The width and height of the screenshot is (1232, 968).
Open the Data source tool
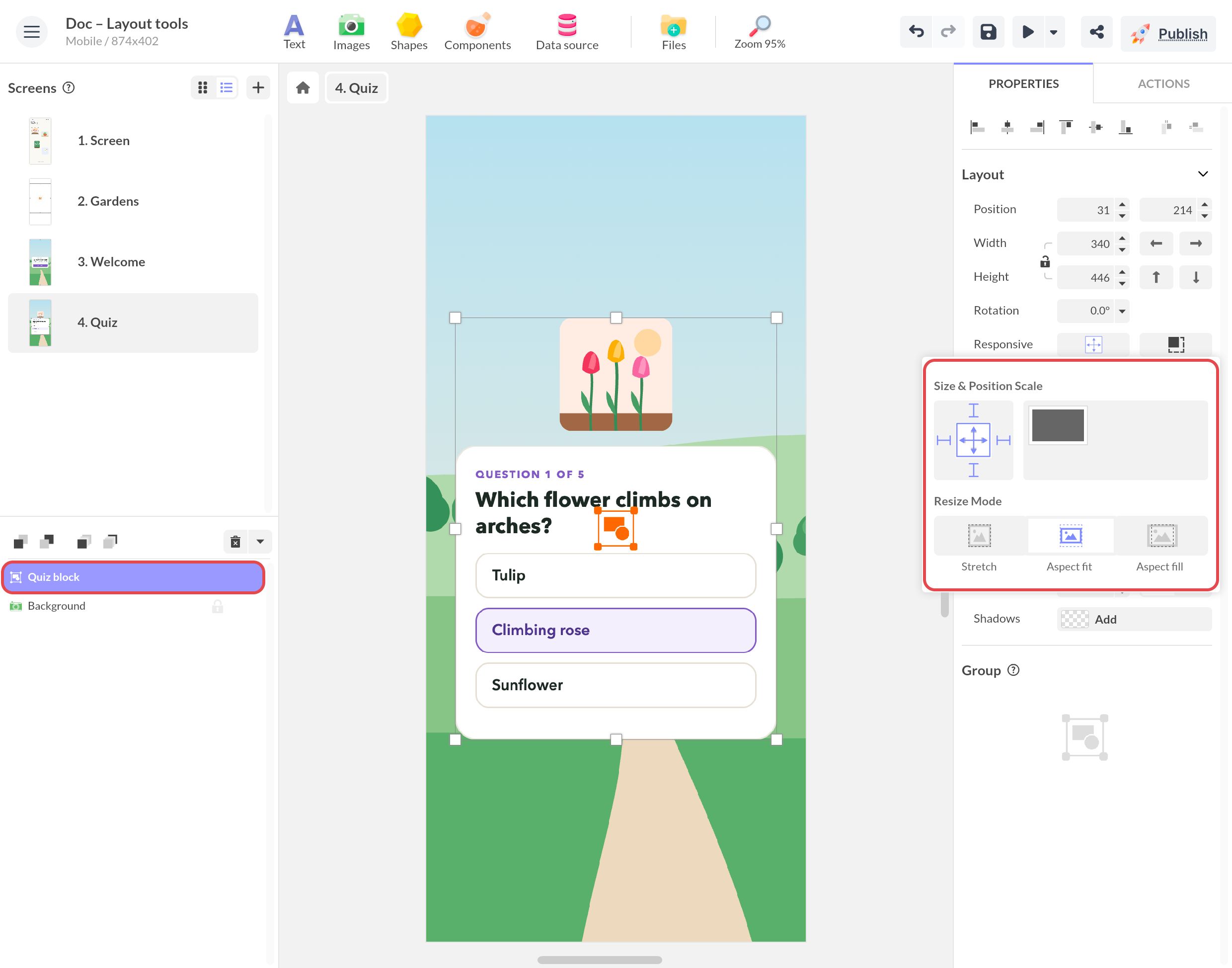pos(567,32)
